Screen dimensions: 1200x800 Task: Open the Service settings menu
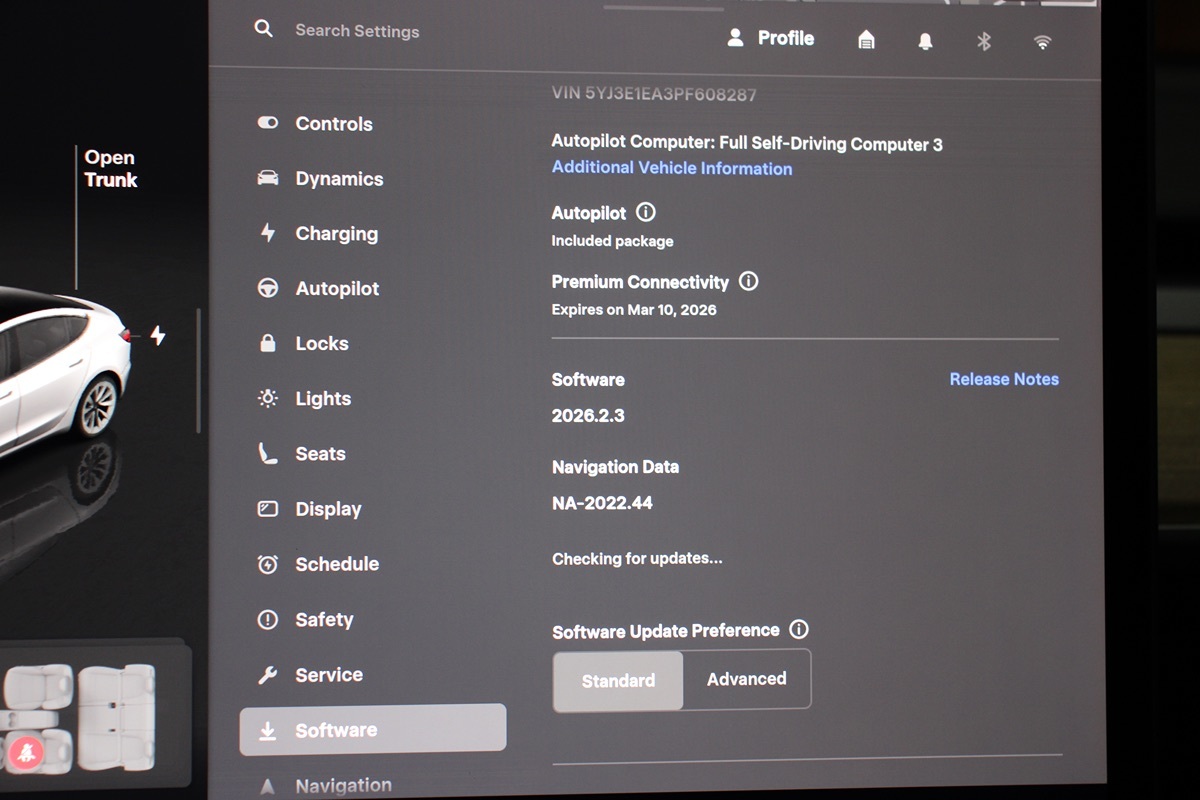click(328, 675)
